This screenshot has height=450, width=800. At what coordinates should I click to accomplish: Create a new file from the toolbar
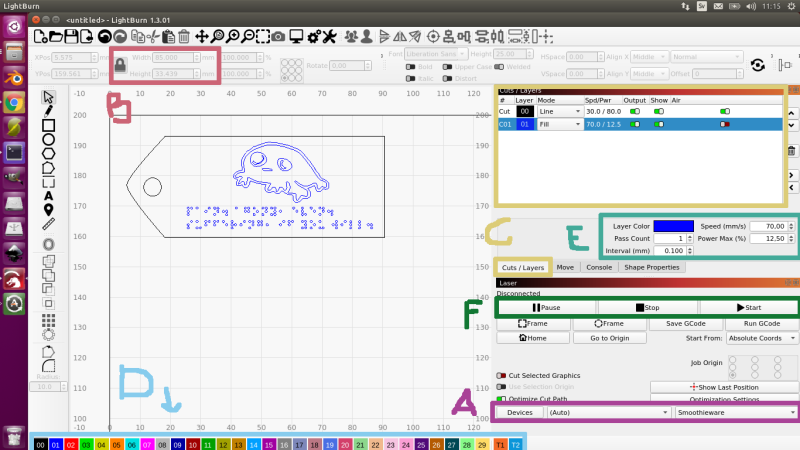[x=40, y=37]
